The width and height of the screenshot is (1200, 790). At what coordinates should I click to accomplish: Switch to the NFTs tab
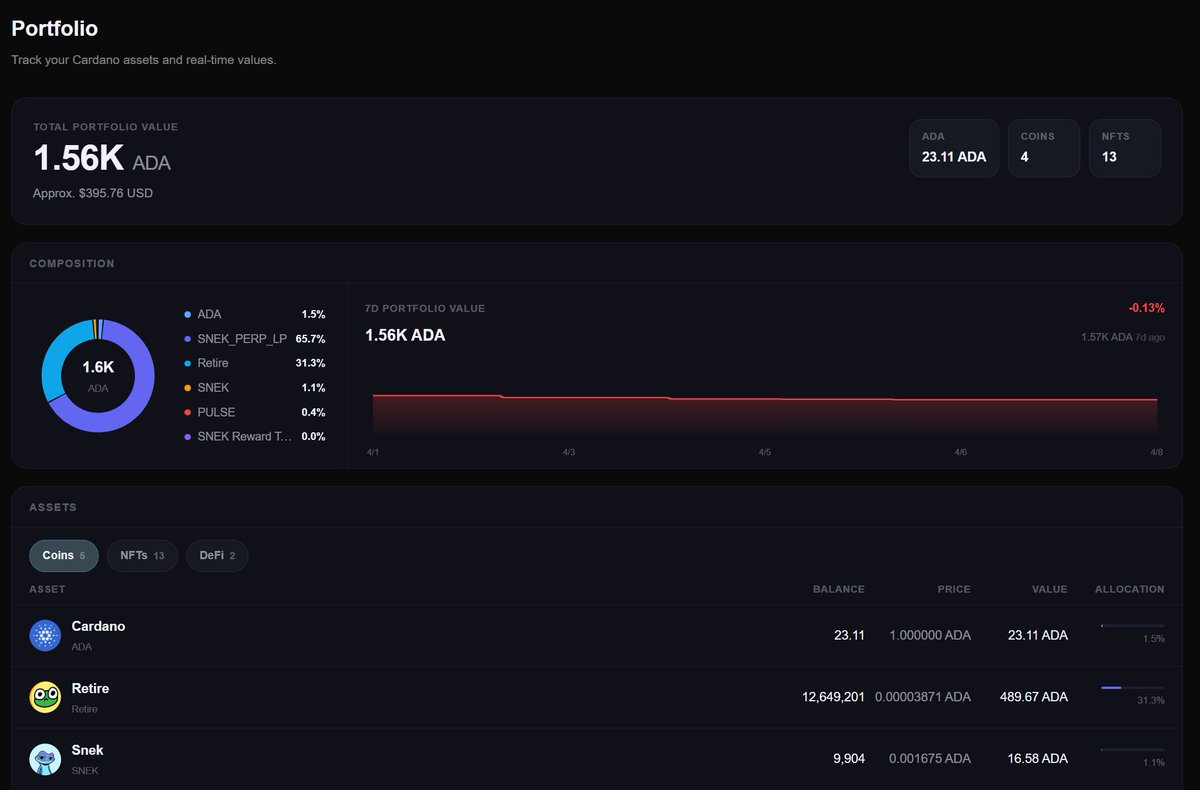click(142, 555)
